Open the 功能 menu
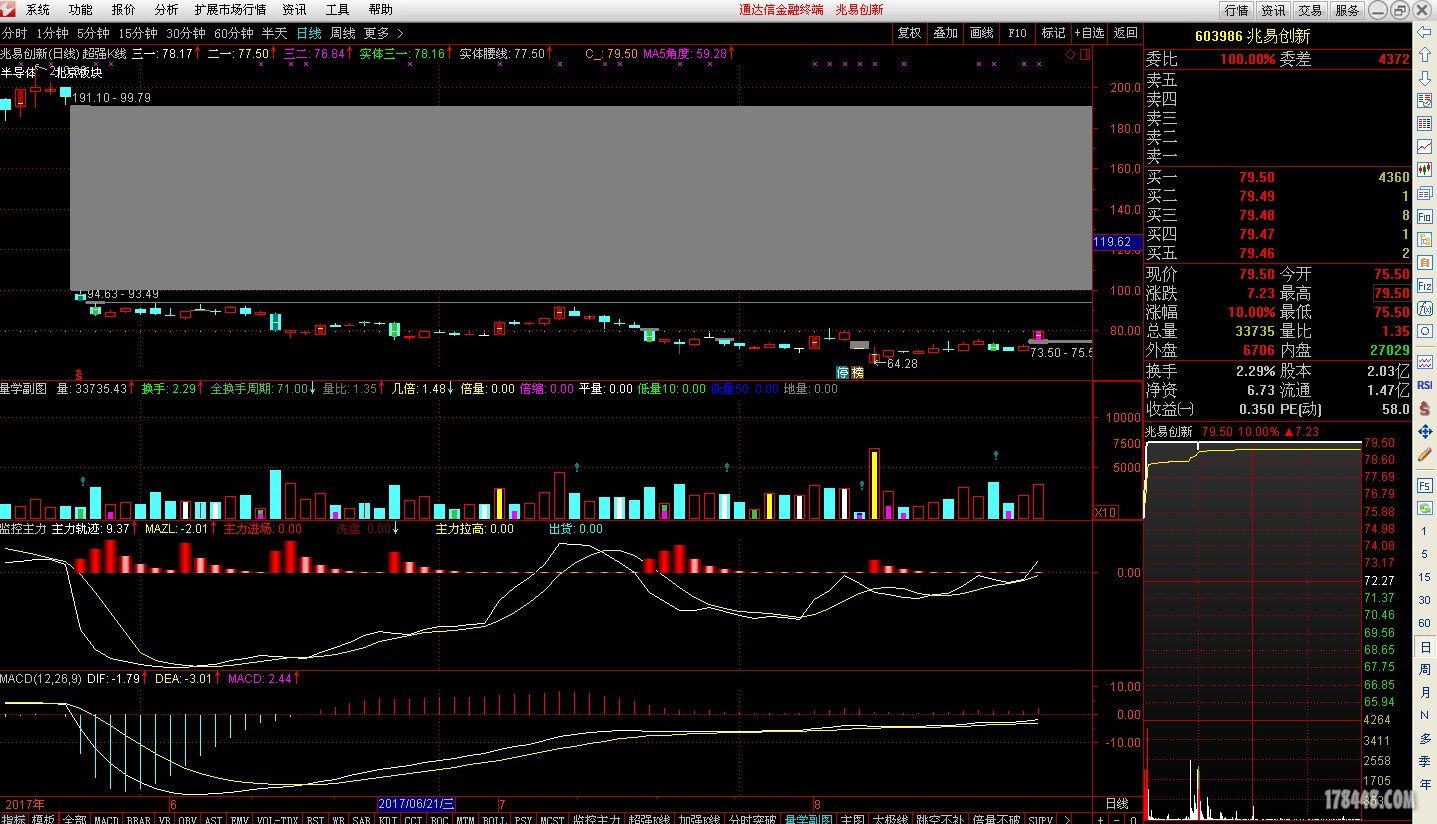The height and width of the screenshot is (824, 1437). [x=81, y=10]
